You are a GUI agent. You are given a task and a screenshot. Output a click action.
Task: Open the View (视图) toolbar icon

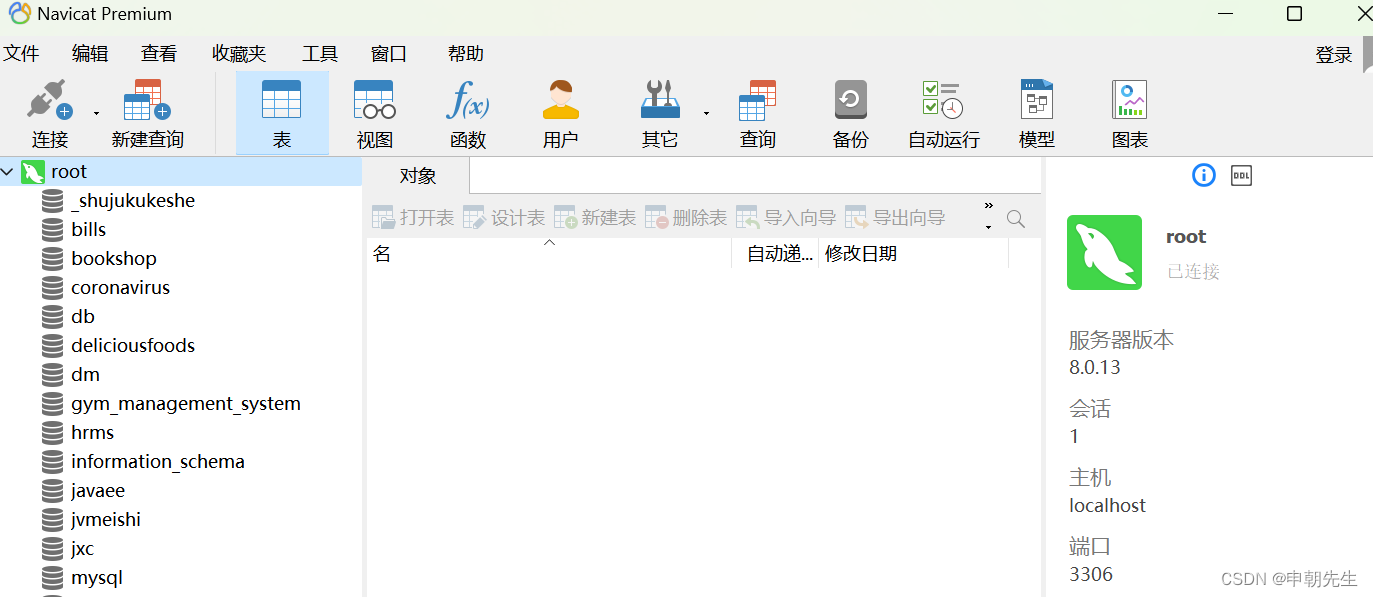coord(375,100)
